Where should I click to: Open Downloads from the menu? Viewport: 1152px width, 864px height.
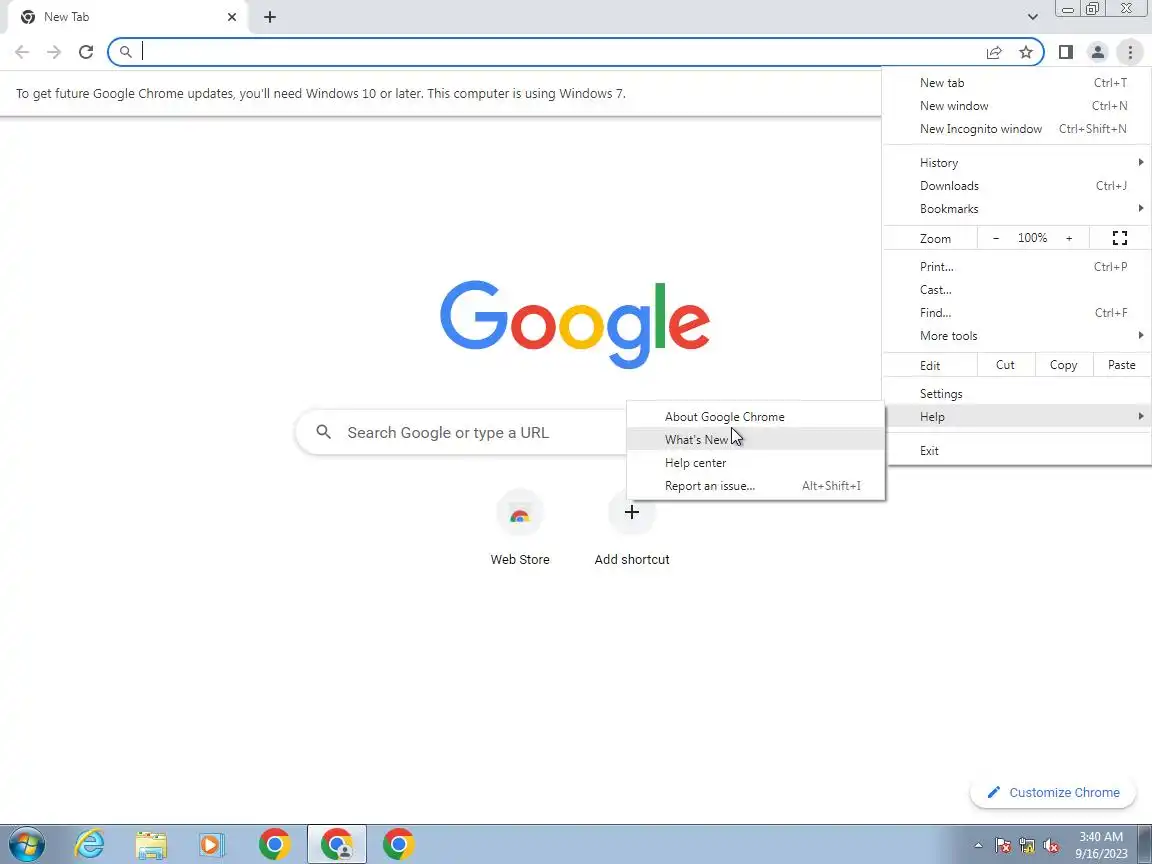click(x=1017, y=186)
